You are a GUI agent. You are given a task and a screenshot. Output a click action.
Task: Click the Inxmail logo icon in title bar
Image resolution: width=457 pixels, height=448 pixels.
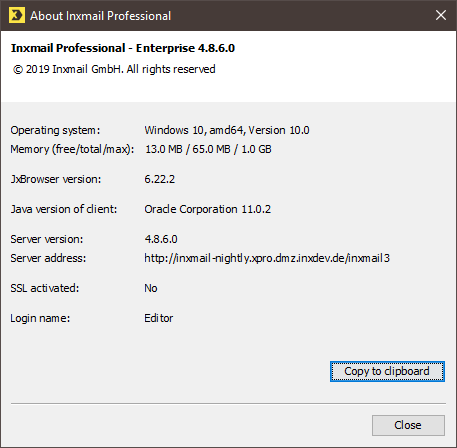17,15
